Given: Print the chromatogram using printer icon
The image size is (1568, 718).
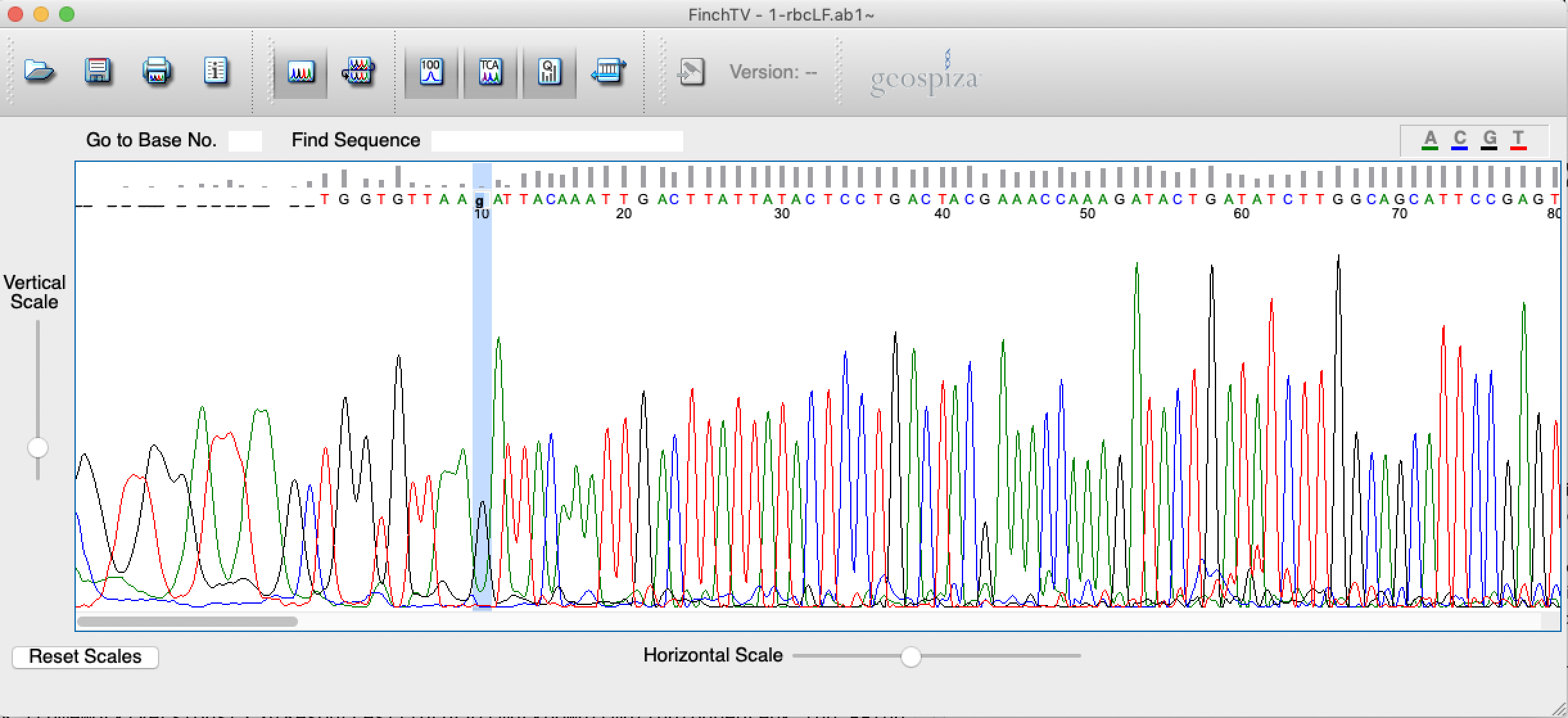Looking at the screenshot, I should 157,71.
